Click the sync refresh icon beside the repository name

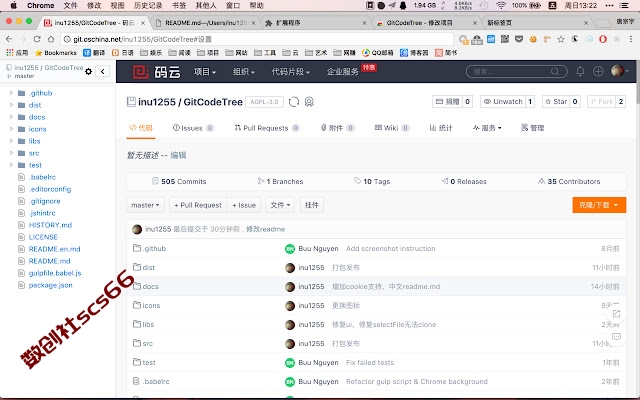click(294, 102)
